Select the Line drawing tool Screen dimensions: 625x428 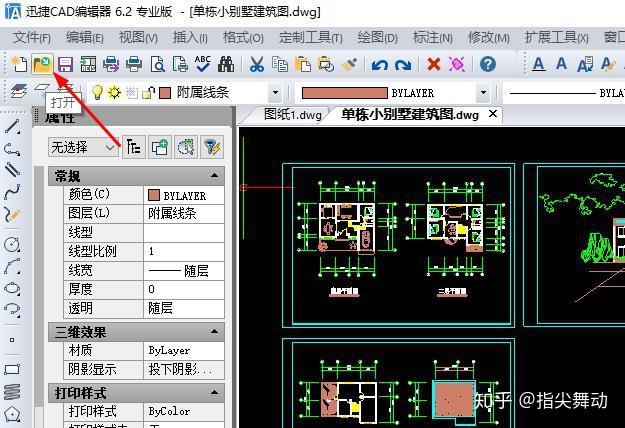tap(12, 127)
